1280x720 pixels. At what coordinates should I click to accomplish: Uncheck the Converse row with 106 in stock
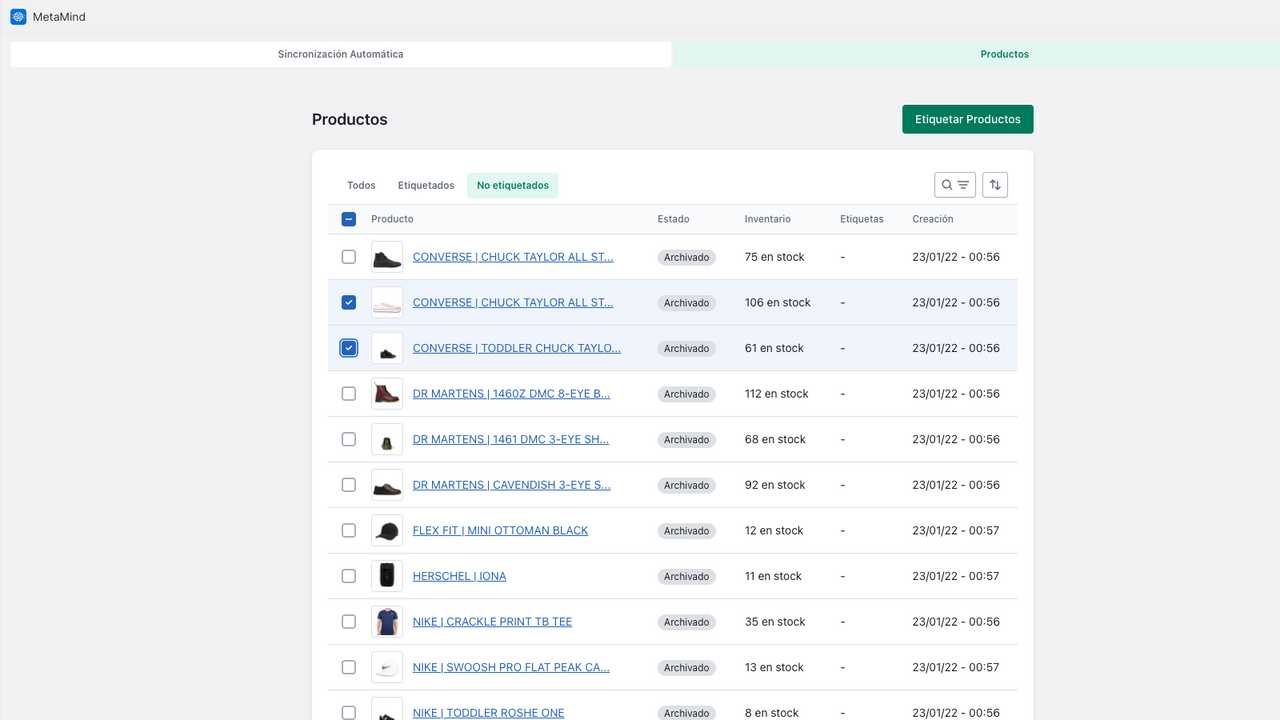coord(349,302)
